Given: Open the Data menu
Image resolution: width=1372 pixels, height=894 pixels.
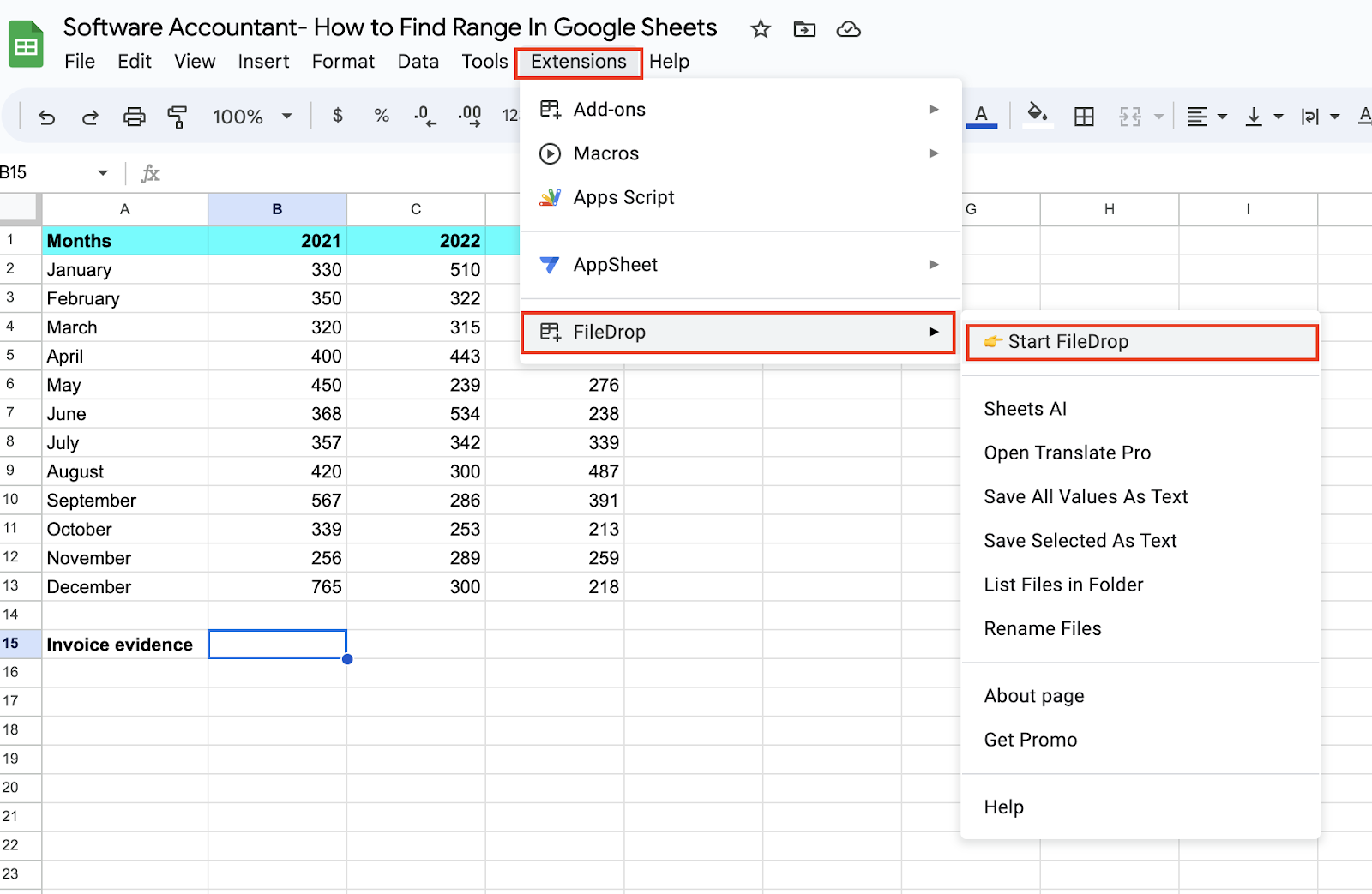Looking at the screenshot, I should (x=418, y=62).
